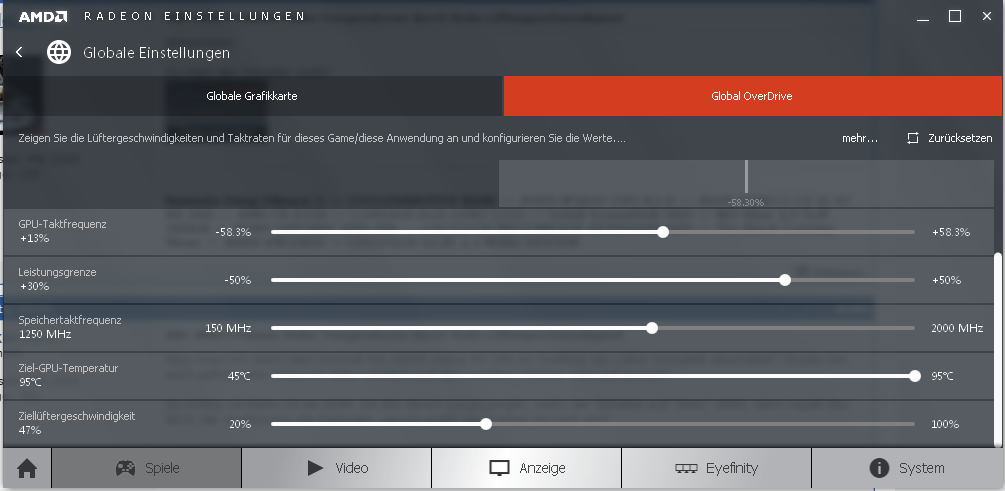The height and width of the screenshot is (491, 1005).
Task: Click the 45°C minimum temperature label
Action: pos(239,376)
